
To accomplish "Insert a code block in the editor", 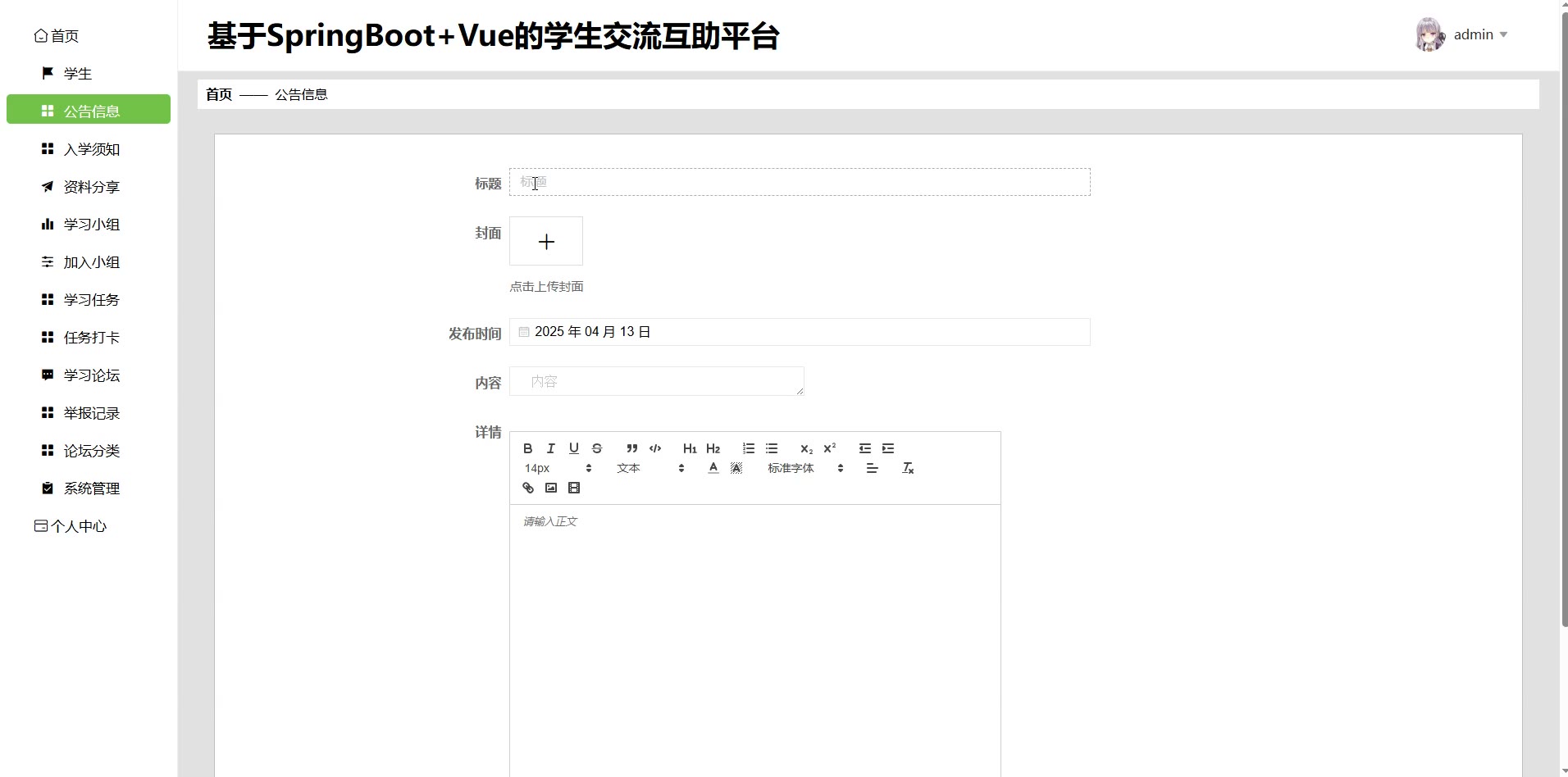I will tap(655, 448).
